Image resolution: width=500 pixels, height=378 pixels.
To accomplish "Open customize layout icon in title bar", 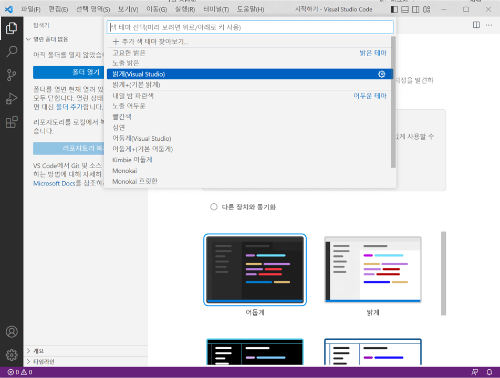I will click(427, 9).
